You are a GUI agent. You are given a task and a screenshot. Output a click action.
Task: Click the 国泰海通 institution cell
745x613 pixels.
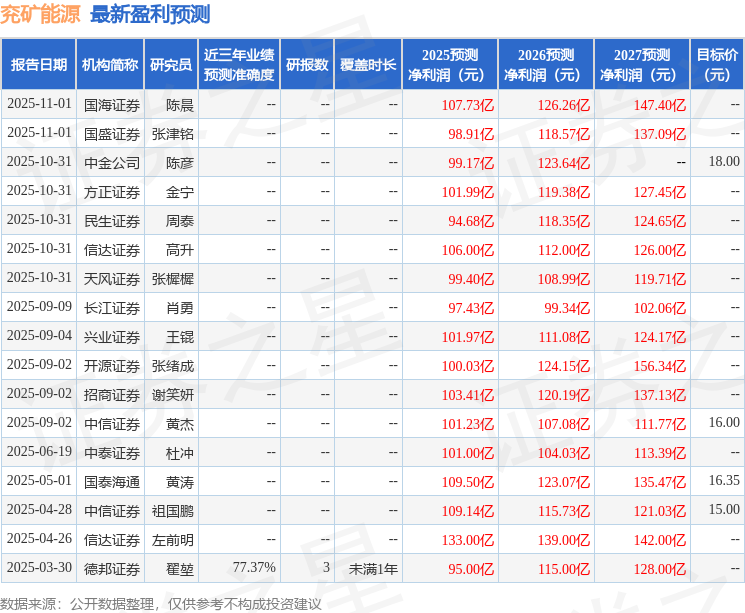coord(112,482)
